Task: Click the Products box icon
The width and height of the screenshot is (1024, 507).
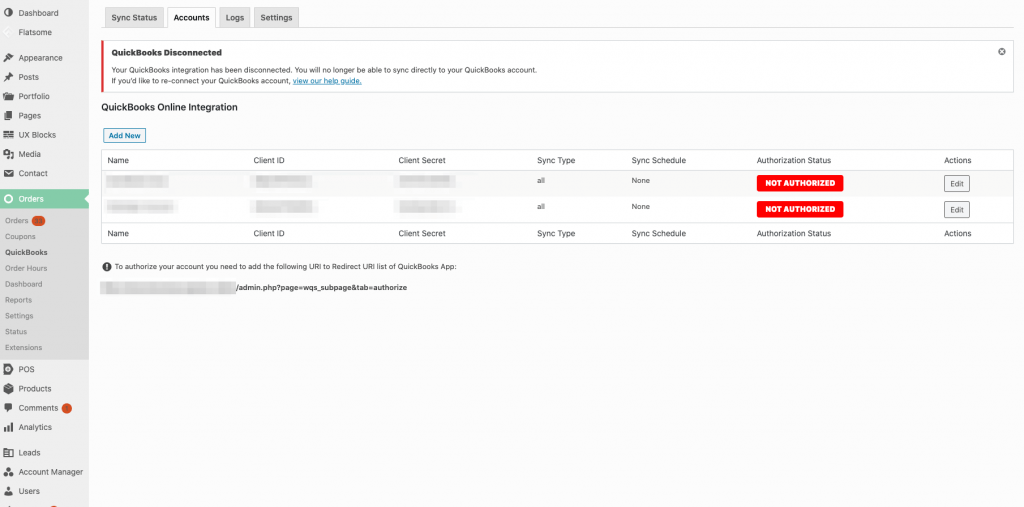Action: [8, 389]
